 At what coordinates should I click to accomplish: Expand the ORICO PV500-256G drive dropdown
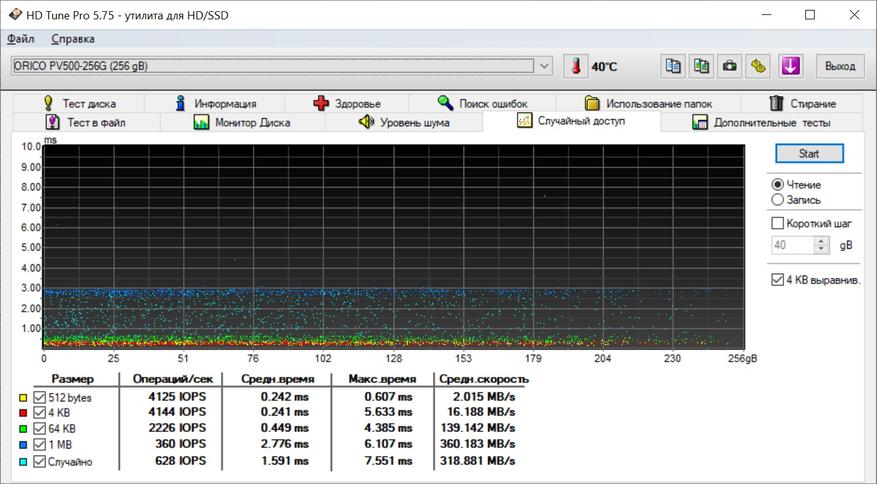point(544,66)
